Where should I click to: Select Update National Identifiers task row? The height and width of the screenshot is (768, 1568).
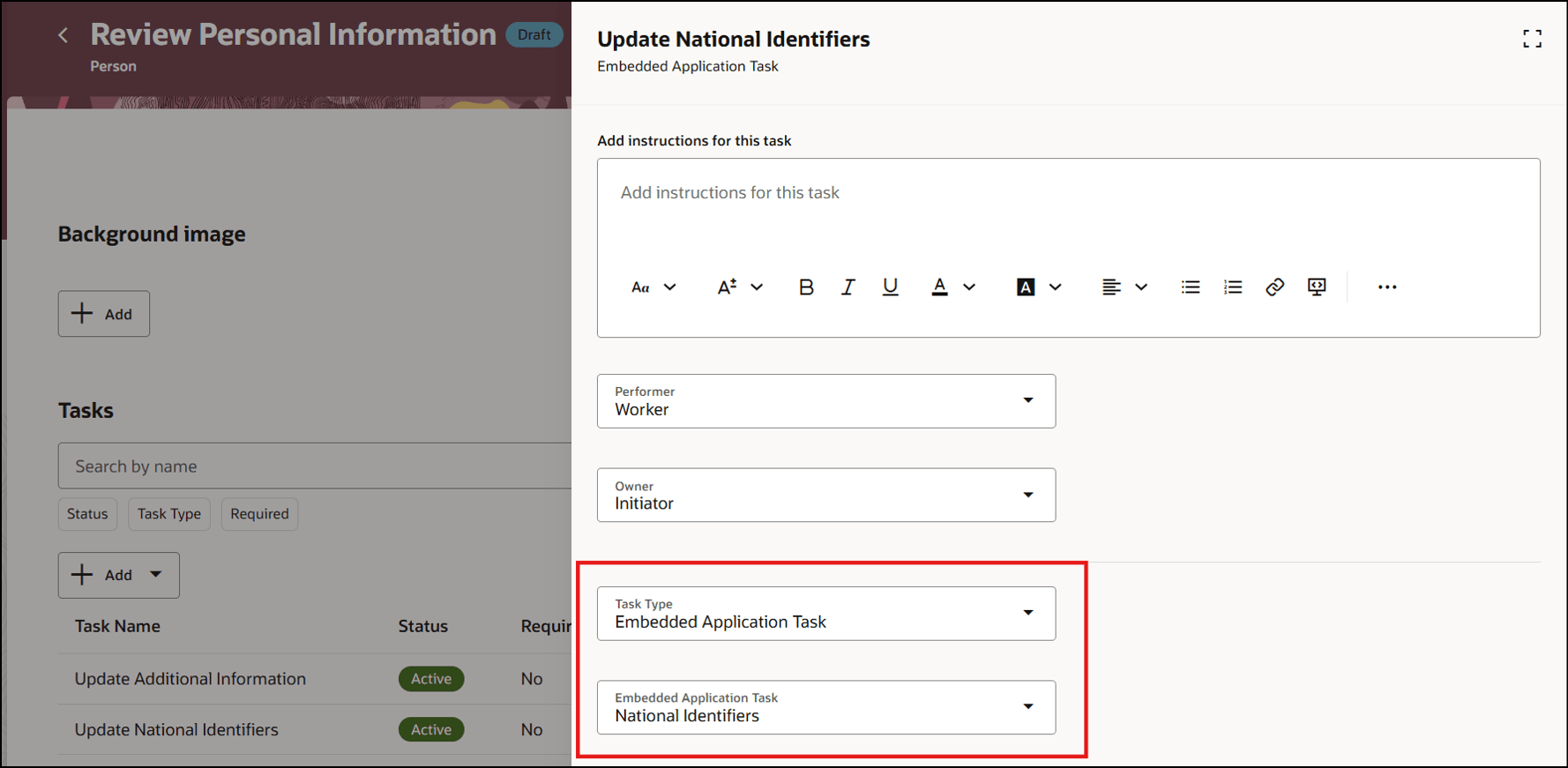pos(315,729)
